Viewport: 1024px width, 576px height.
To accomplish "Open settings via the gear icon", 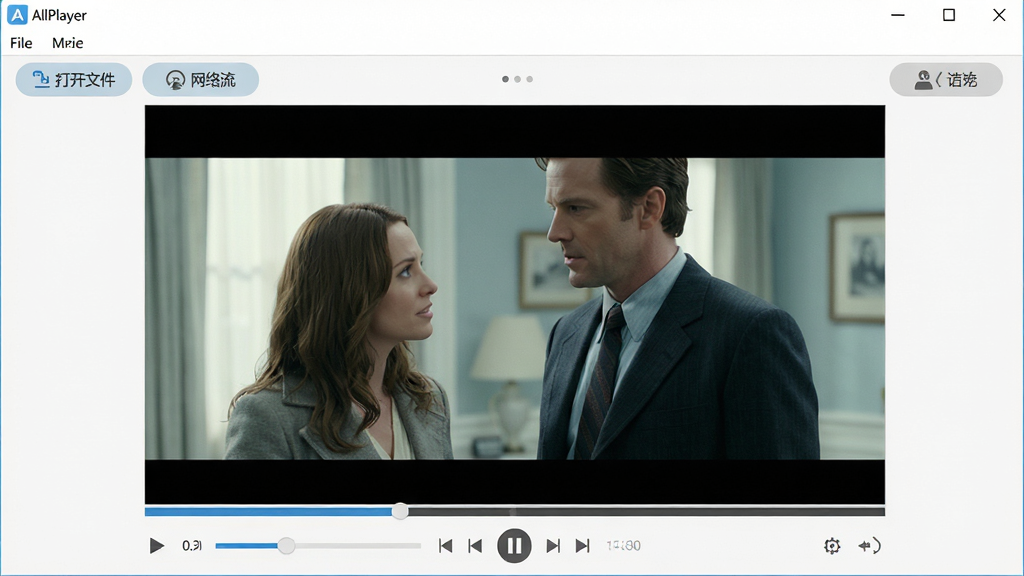I will click(x=831, y=545).
